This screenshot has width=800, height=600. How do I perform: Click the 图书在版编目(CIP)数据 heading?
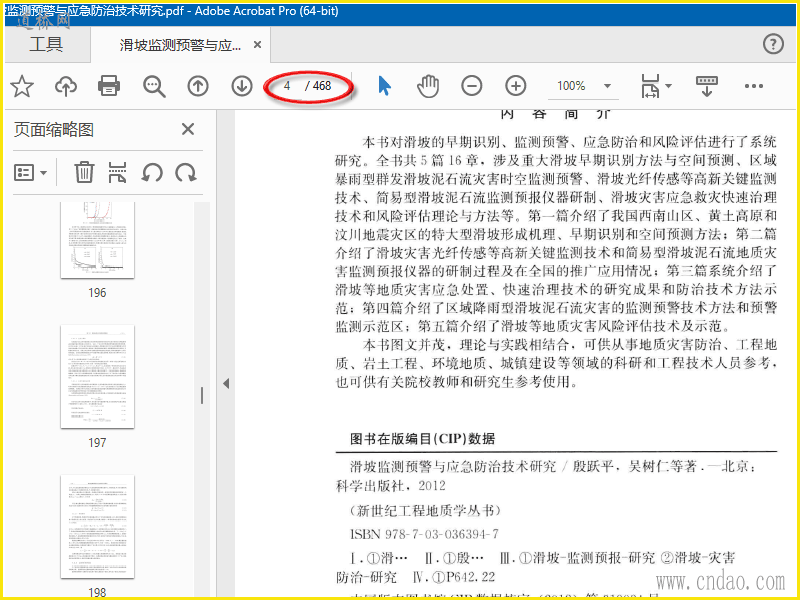tap(422, 439)
